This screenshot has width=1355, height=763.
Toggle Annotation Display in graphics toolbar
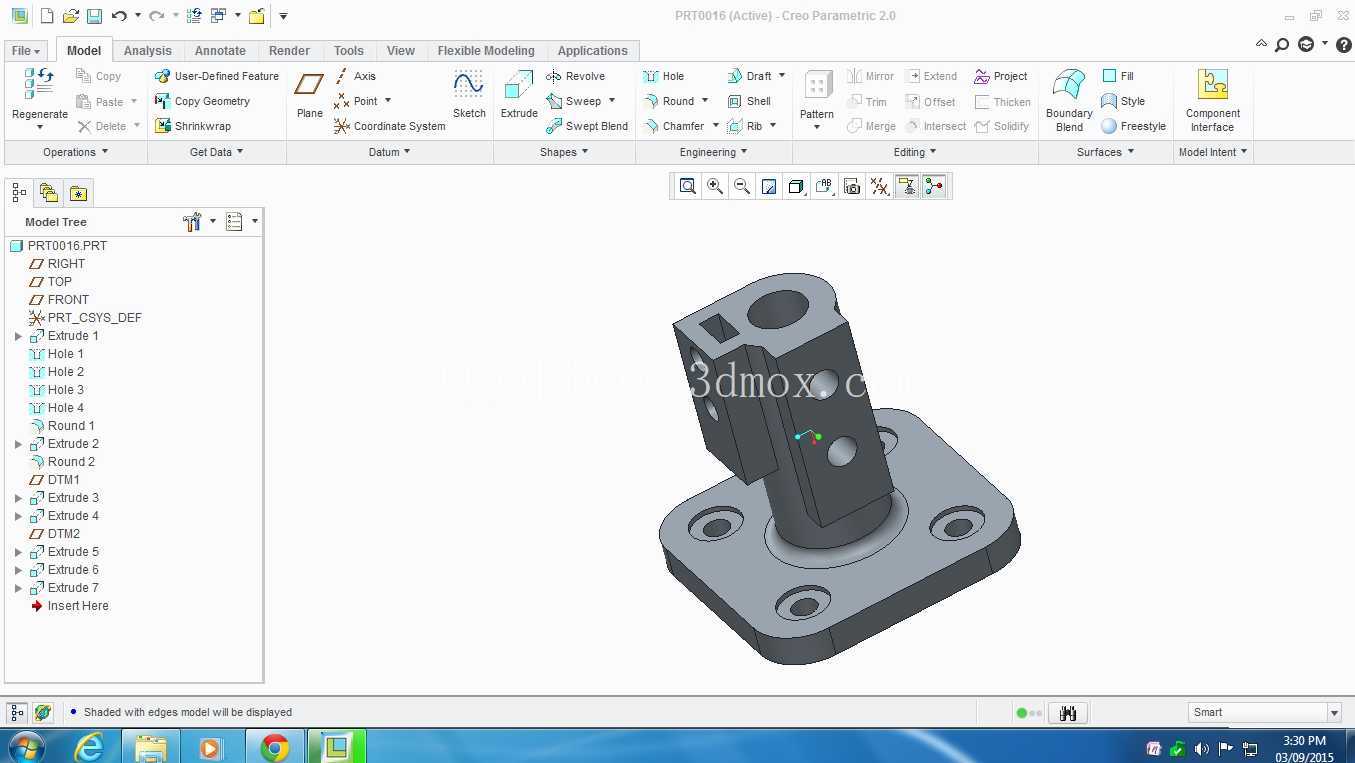(x=907, y=186)
